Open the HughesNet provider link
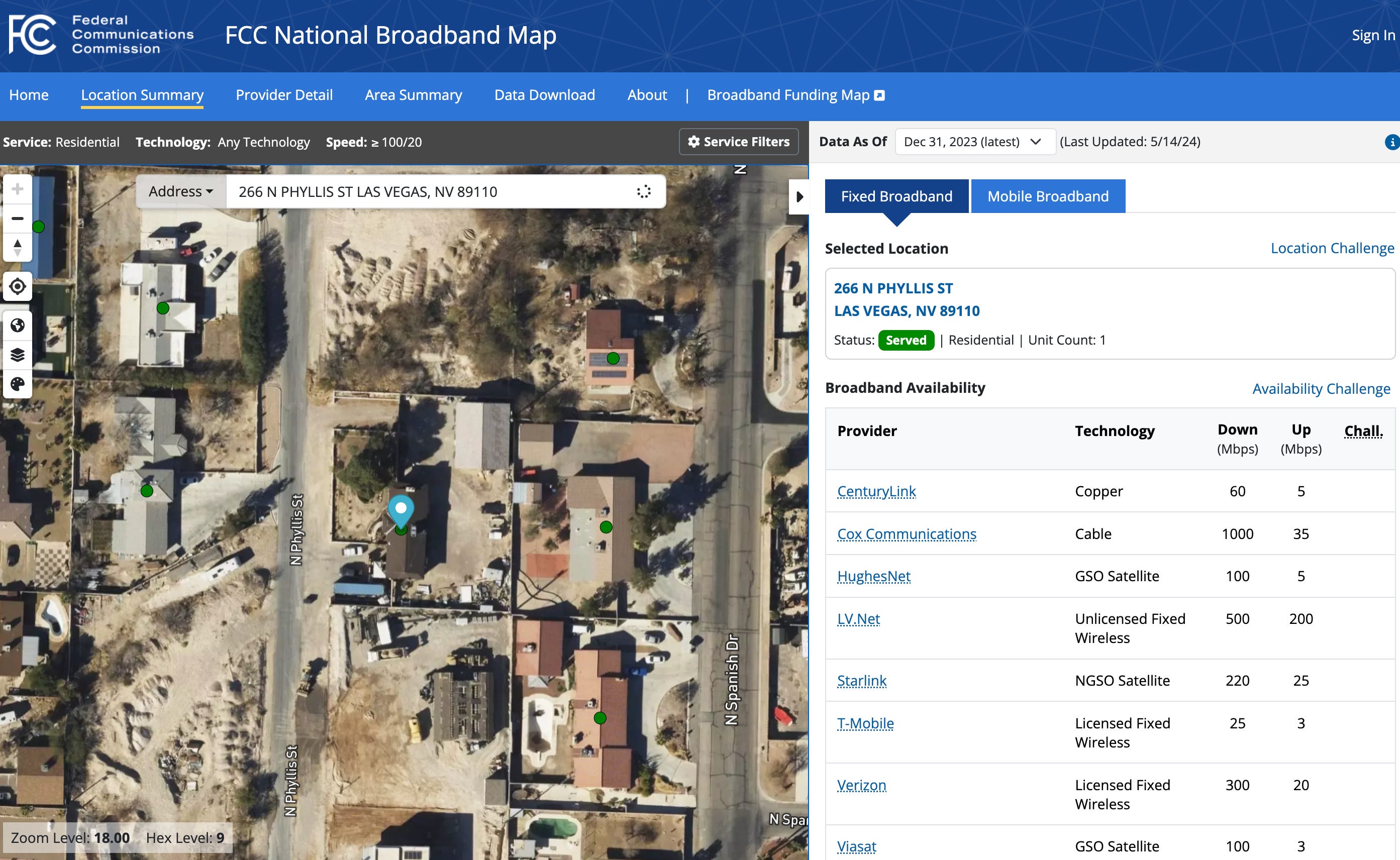1400x860 pixels. click(x=873, y=576)
